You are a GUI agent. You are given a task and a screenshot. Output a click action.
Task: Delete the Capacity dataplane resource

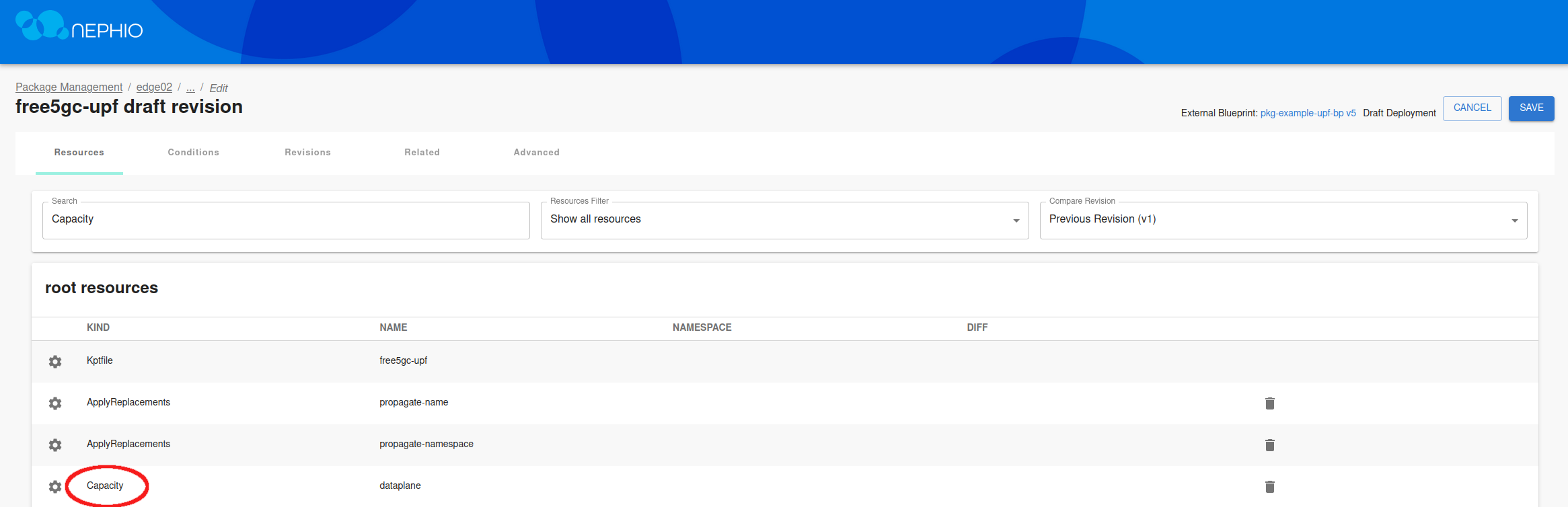1269,487
